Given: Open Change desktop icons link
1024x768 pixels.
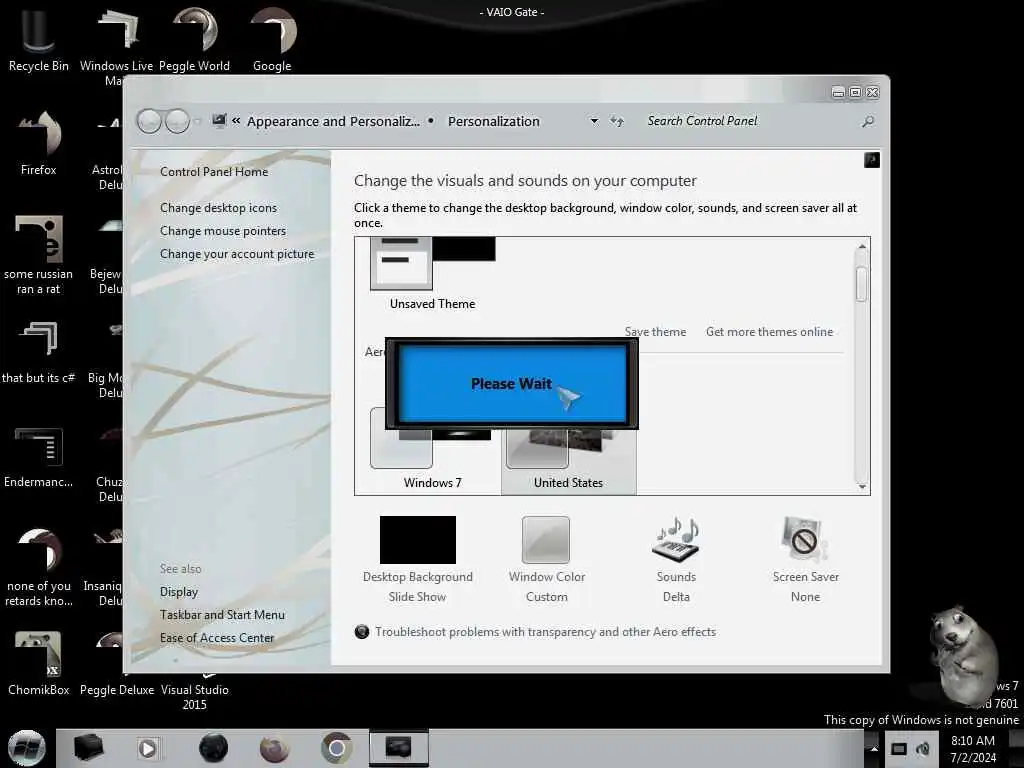Looking at the screenshot, I should [218, 208].
